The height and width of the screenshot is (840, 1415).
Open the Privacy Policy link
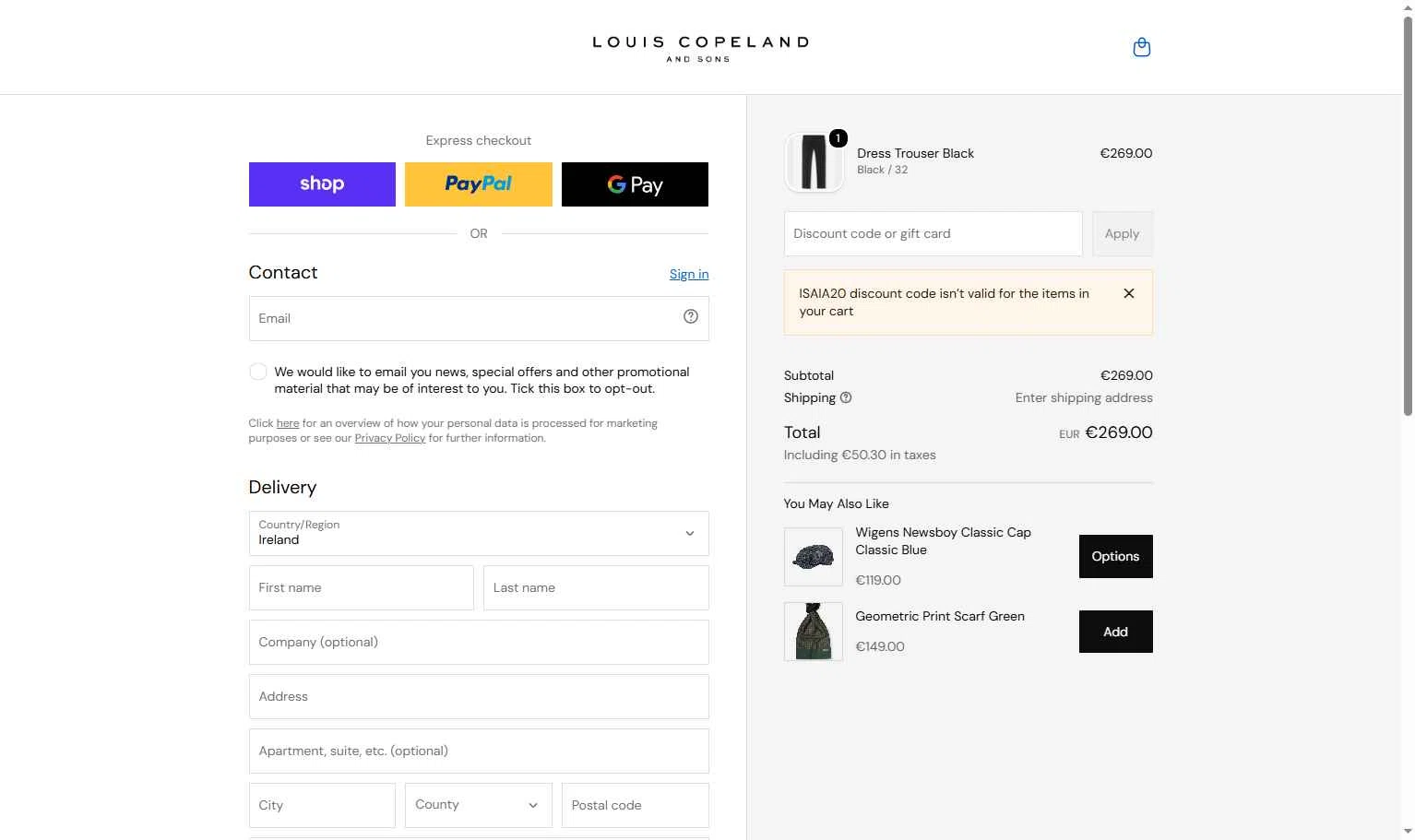coord(389,438)
